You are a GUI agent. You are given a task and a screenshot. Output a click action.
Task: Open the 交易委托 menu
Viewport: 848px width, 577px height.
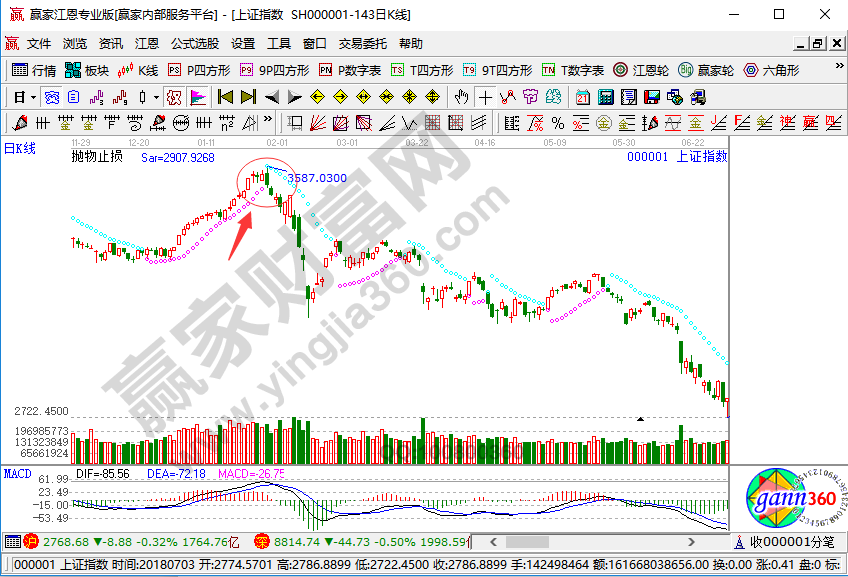click(x=364, y=44)
